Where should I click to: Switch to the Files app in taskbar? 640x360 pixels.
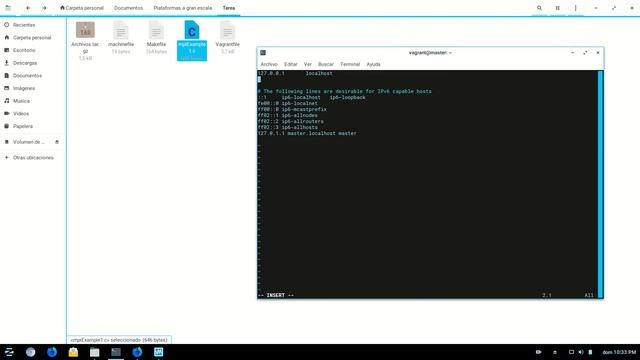[x=94, y=352]
